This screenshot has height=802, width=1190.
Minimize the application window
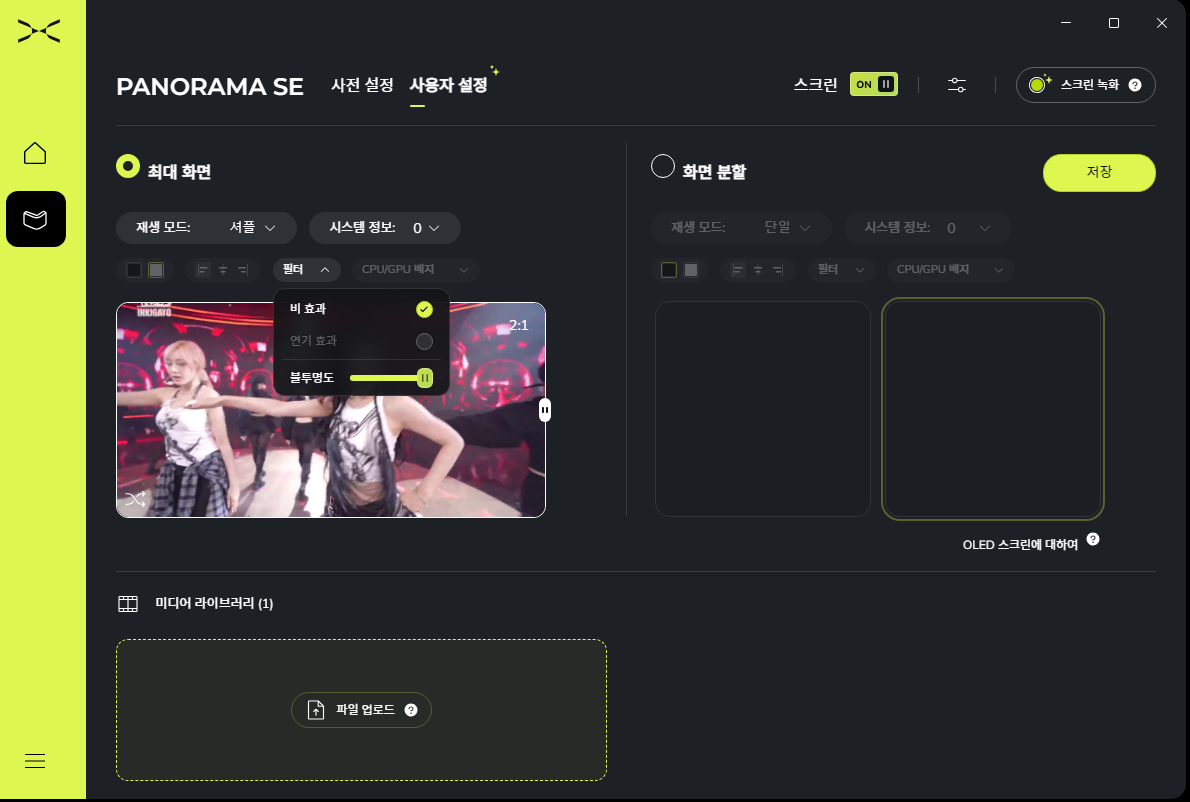[1066, 23]
